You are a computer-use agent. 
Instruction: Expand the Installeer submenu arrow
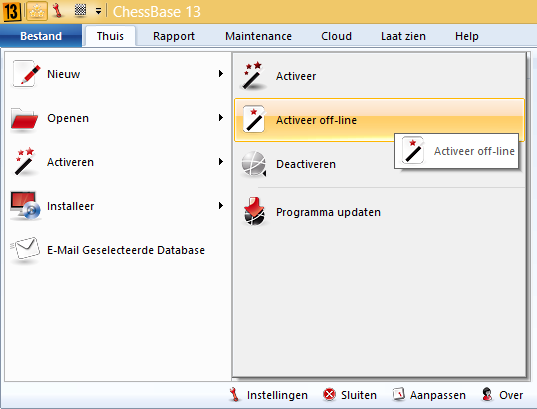pyautogui.click(x=221, y=206)
